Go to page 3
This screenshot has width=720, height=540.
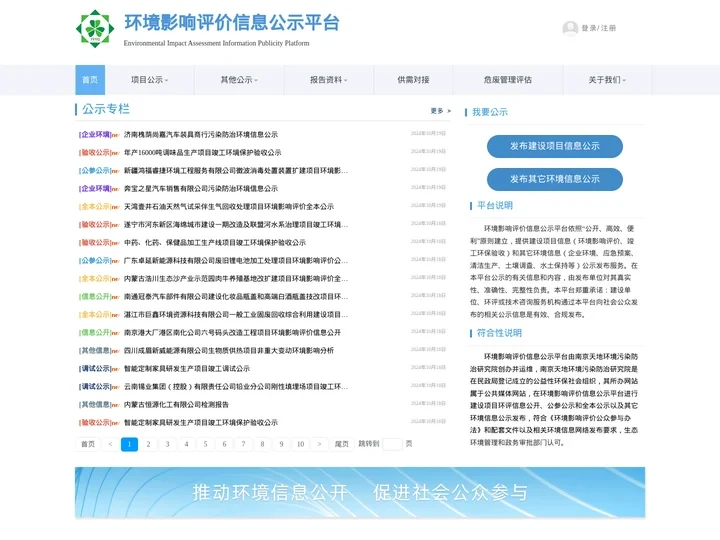coord(168,444)
